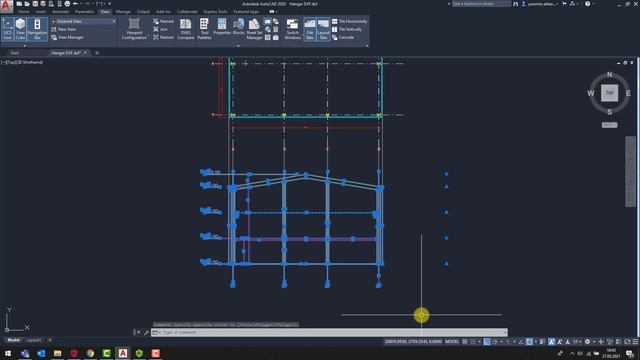Screen dimensions: 640x360
Task: Open Google Chrome from taskbar
Action: [x=90, y=353]
